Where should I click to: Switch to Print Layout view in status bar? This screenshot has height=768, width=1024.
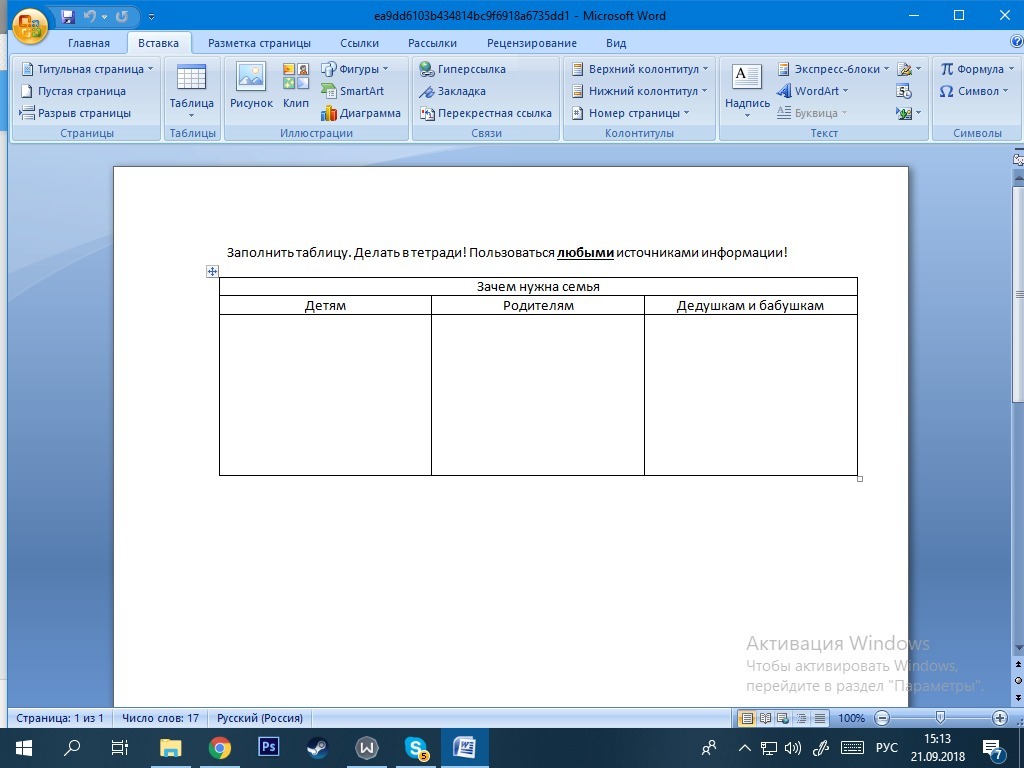pos(746,718)
